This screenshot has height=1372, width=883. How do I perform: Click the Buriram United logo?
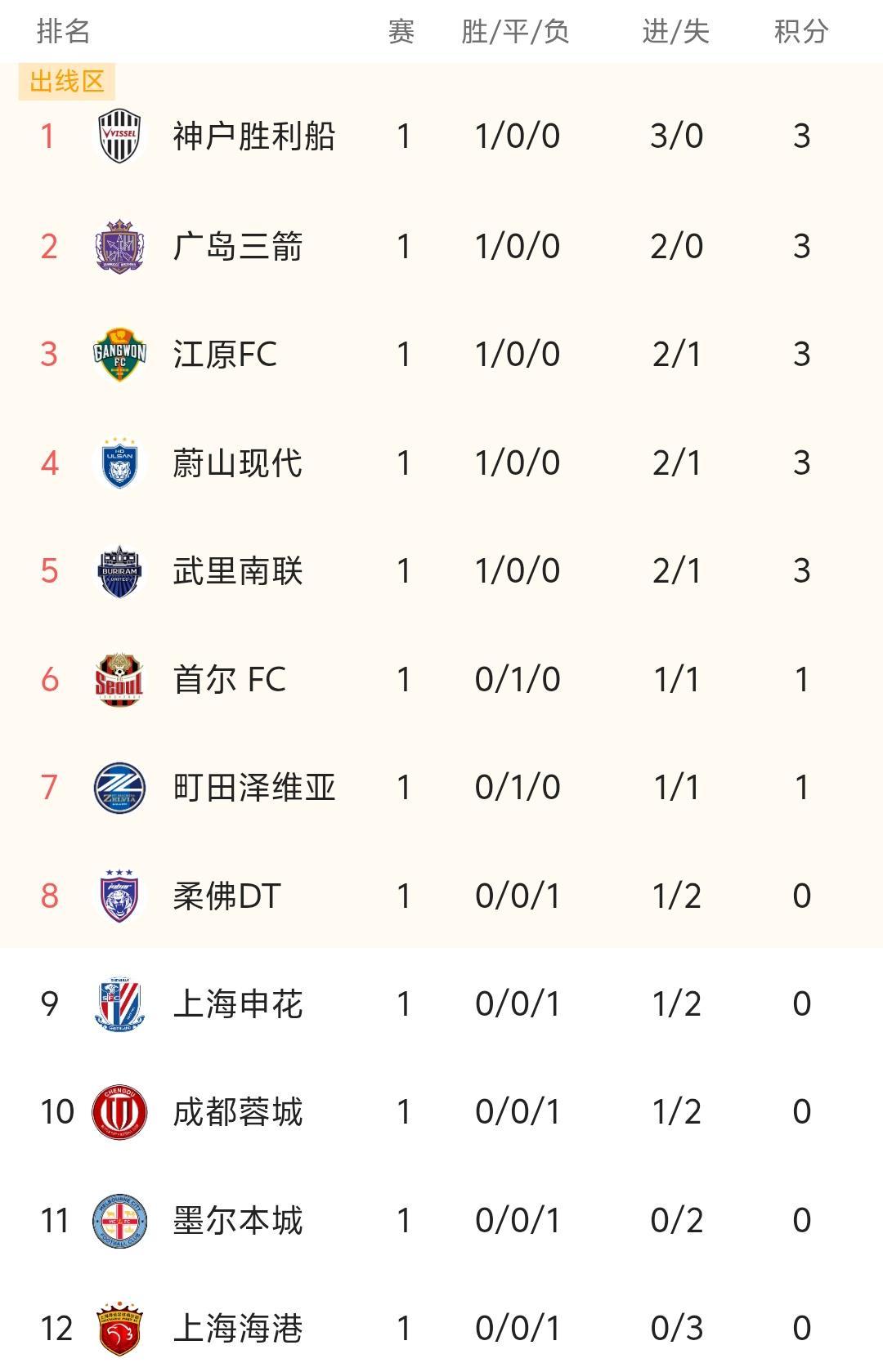119,571
